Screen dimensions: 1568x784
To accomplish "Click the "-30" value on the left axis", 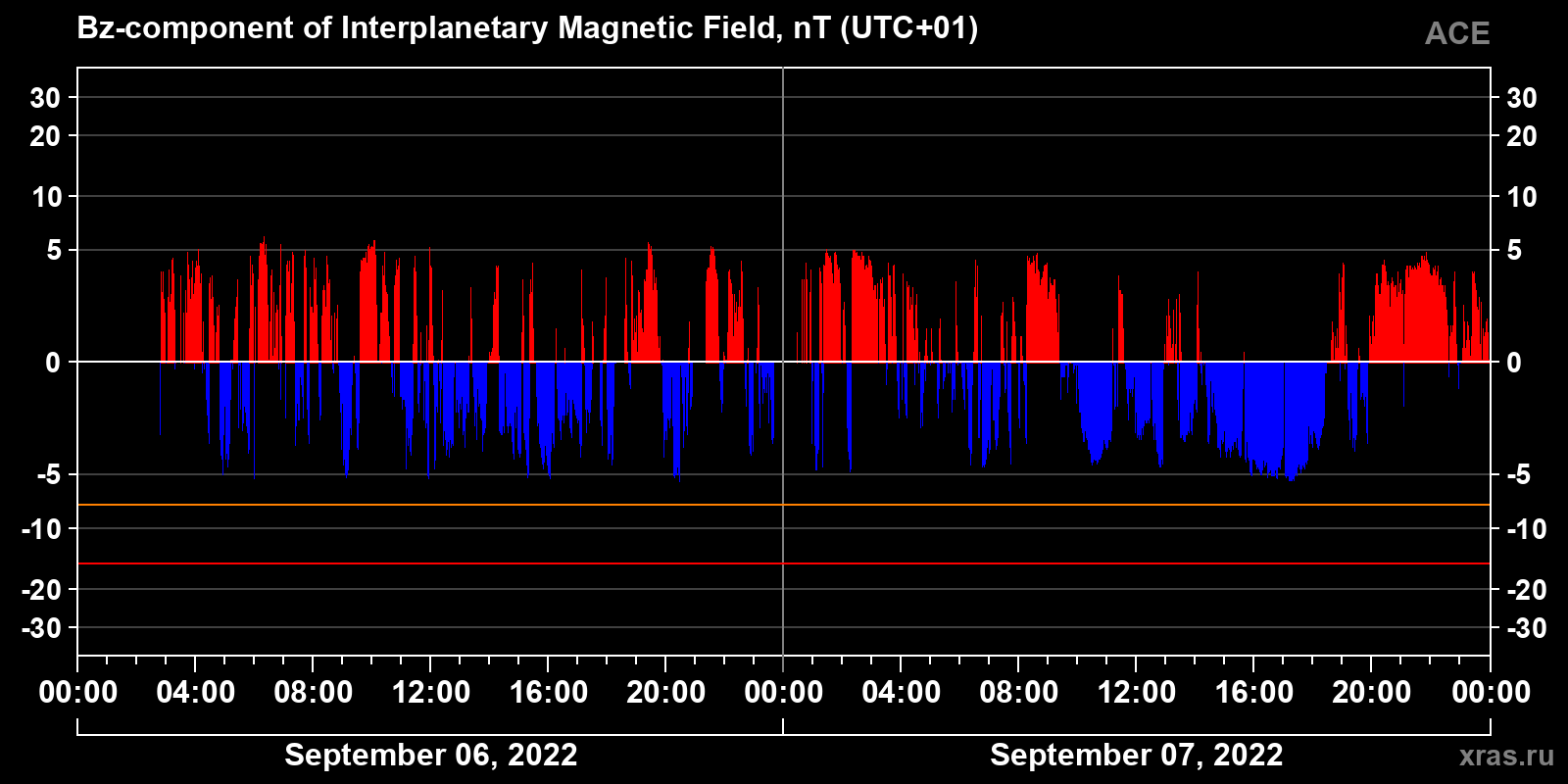I will coord(42,628).
